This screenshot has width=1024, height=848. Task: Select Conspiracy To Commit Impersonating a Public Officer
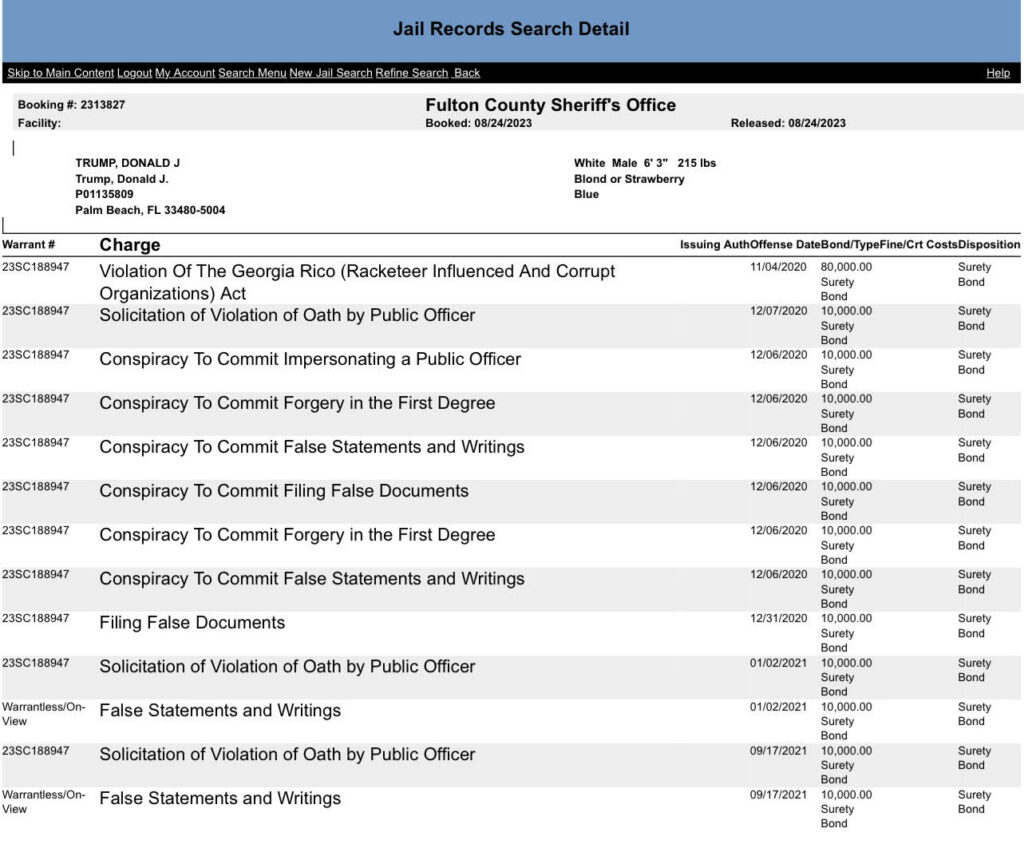(310, 359)
